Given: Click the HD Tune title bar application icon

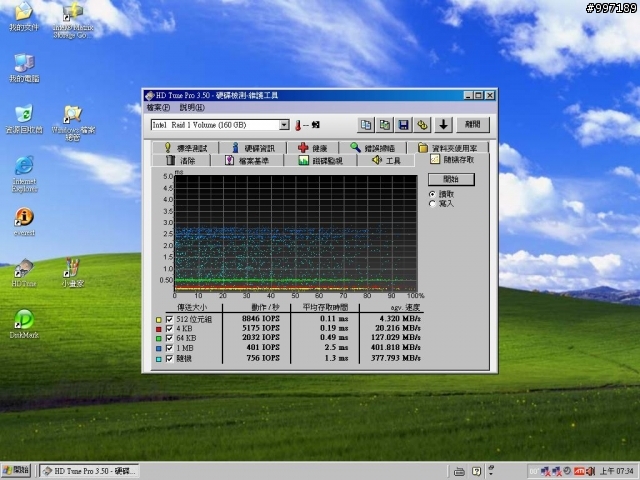Looking at the screenshot, I should pyautogui.click(x=150, y=96).
